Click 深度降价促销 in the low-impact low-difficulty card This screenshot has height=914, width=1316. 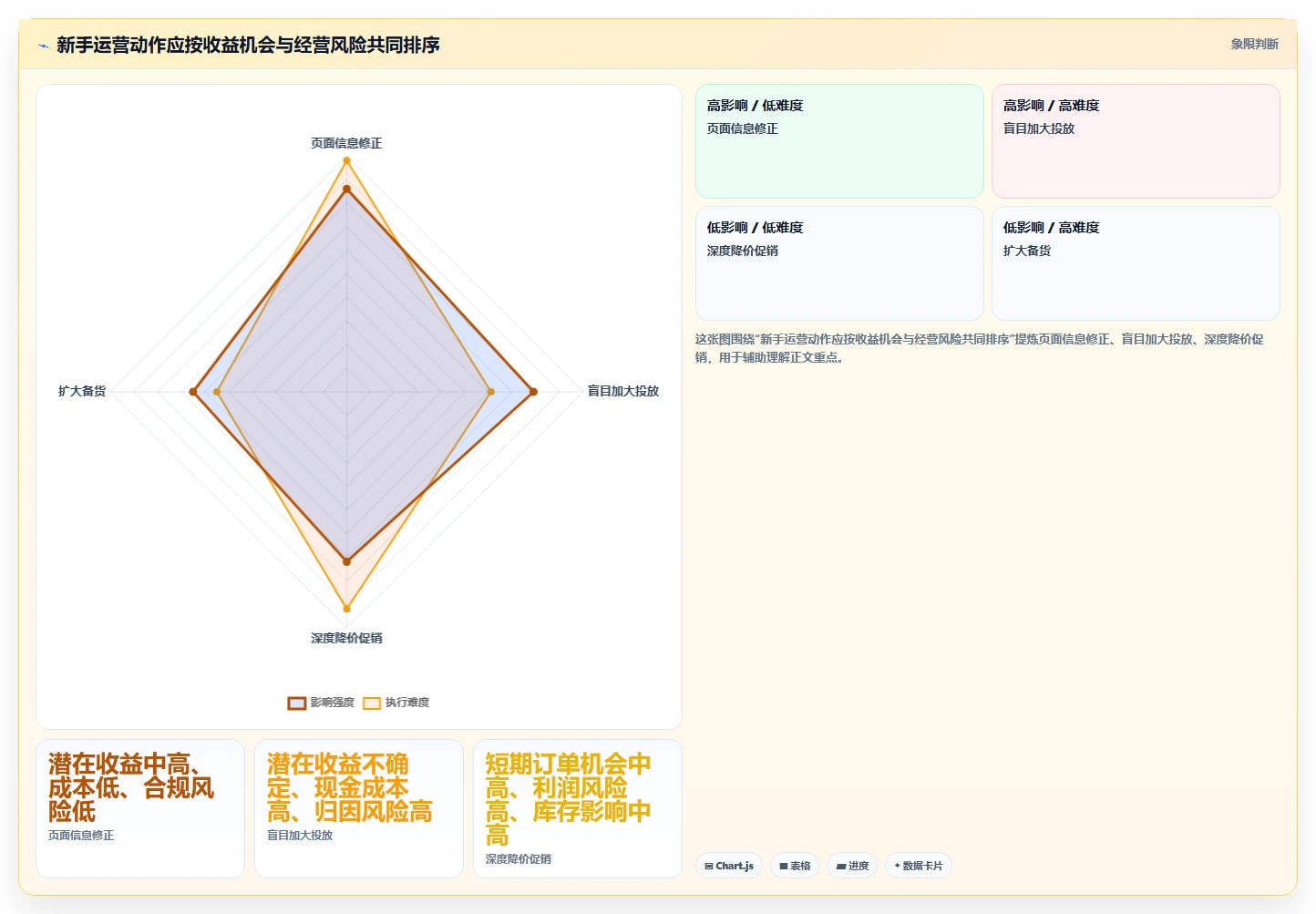click(743, 251)
